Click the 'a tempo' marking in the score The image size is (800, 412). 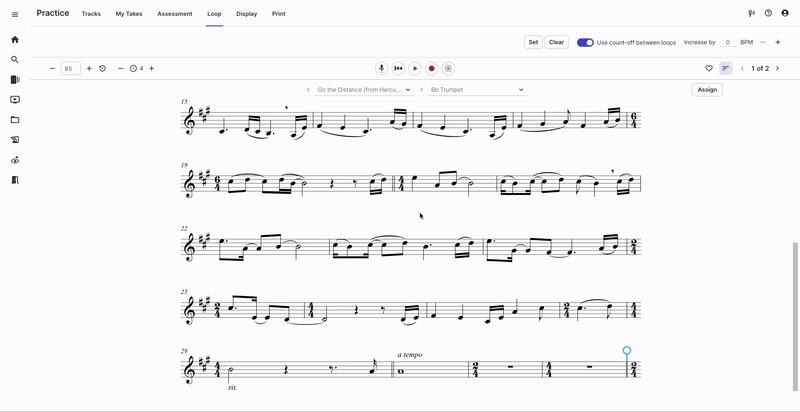coord(410,354)
